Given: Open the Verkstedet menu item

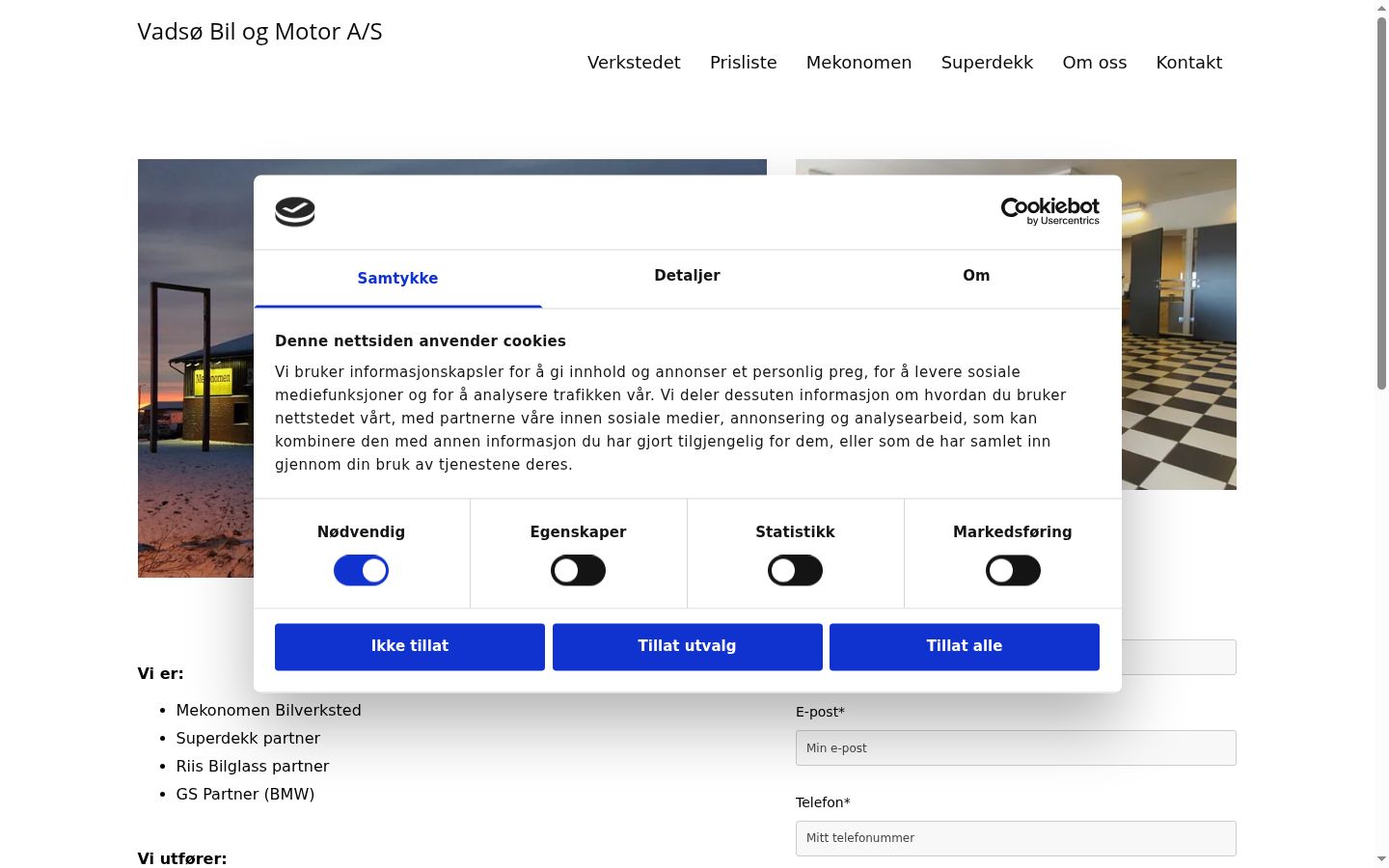Looking at the screenshot, I should click(x=634, y=63).
